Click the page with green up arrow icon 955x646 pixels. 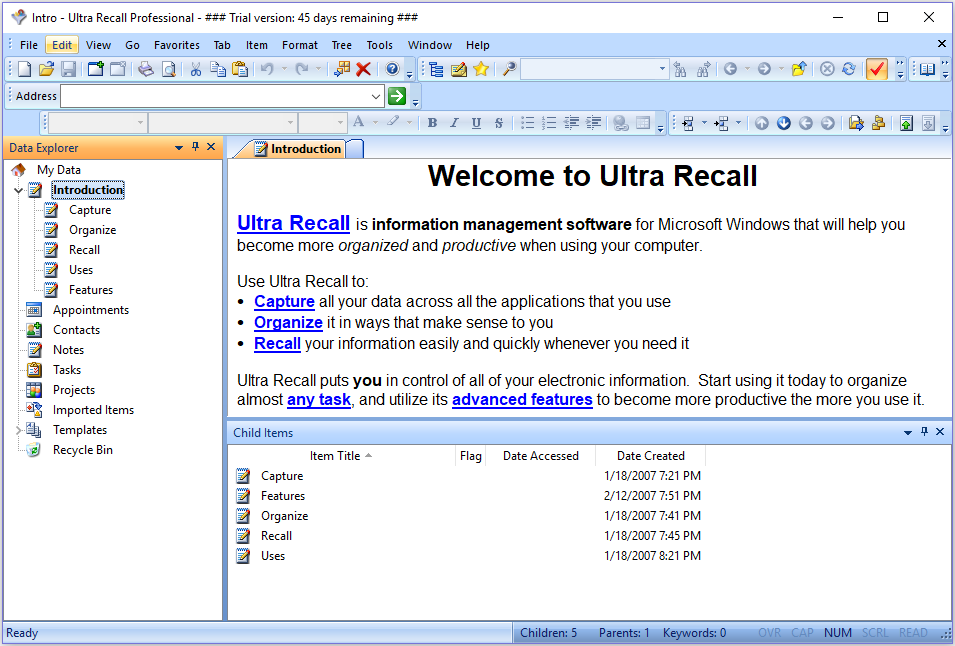click(x=906, y=123)
